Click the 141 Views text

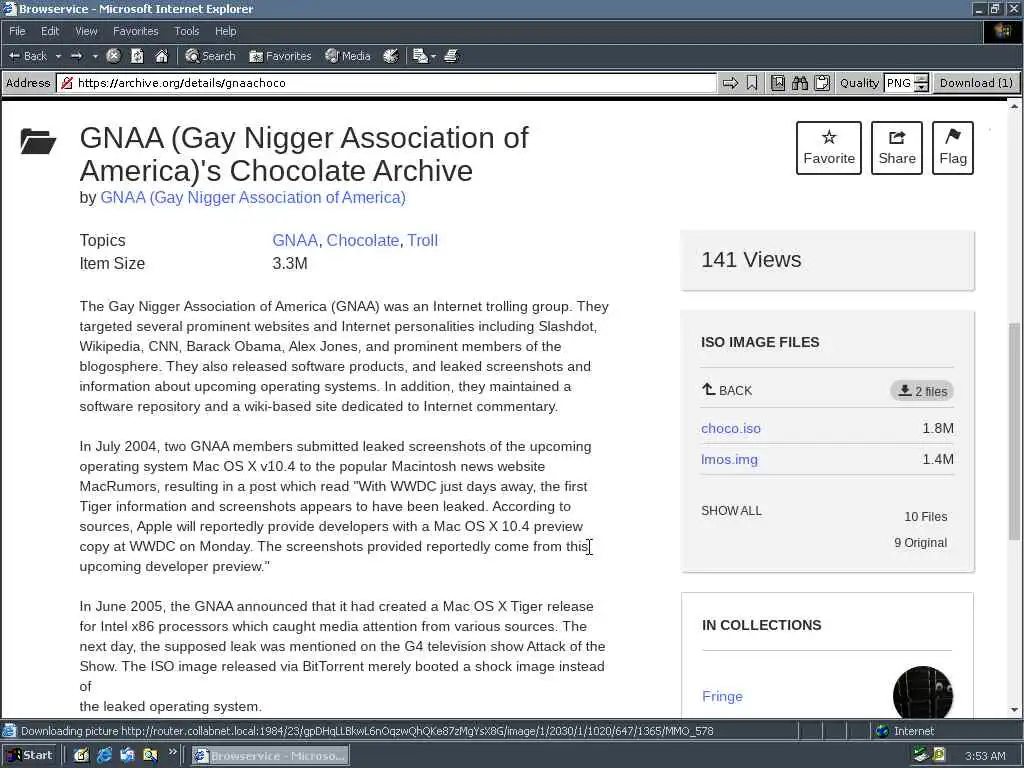click(x=751, y=260)
